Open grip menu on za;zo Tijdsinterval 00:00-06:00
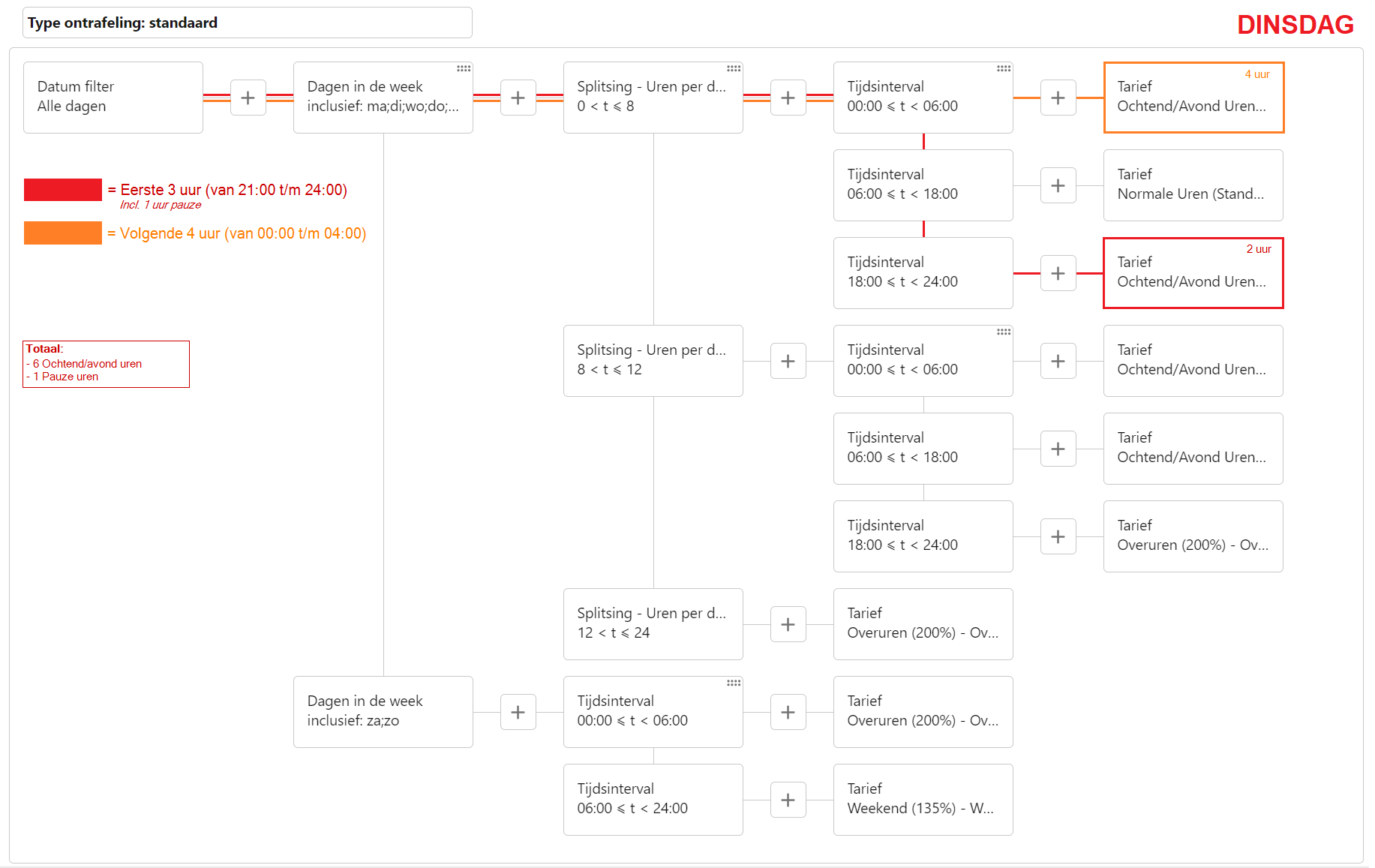The width and height of the screenshot is (1375, 868). pyautogui.click(x=734, y=683)
